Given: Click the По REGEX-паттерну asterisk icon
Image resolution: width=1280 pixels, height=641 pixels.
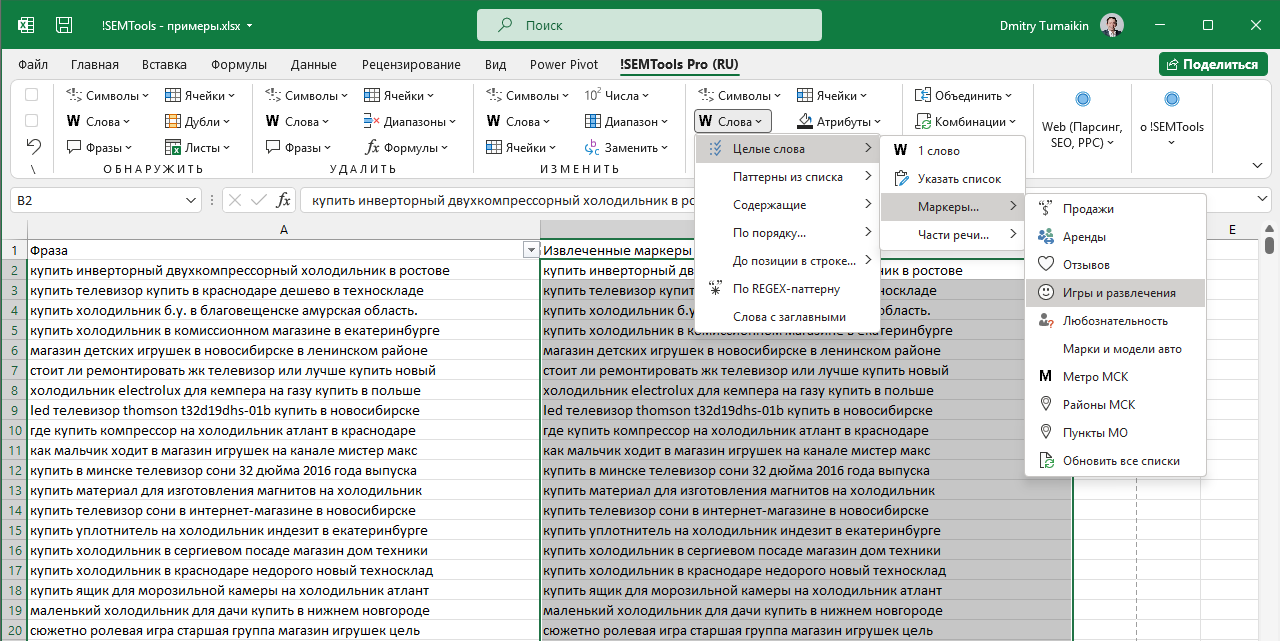Looking at the screenshot, I should click(x=715, y=289).
